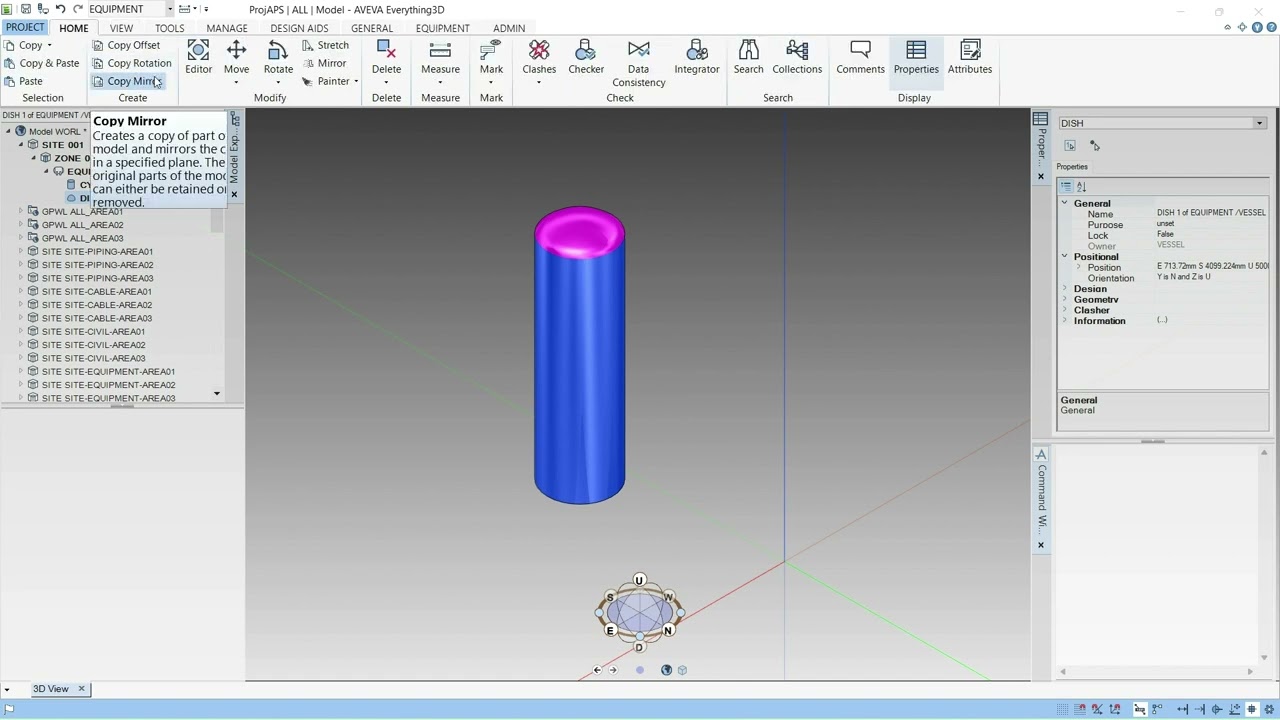Select the Painter tool
The height and width of the screenshot is (720, 1280).
326,81
